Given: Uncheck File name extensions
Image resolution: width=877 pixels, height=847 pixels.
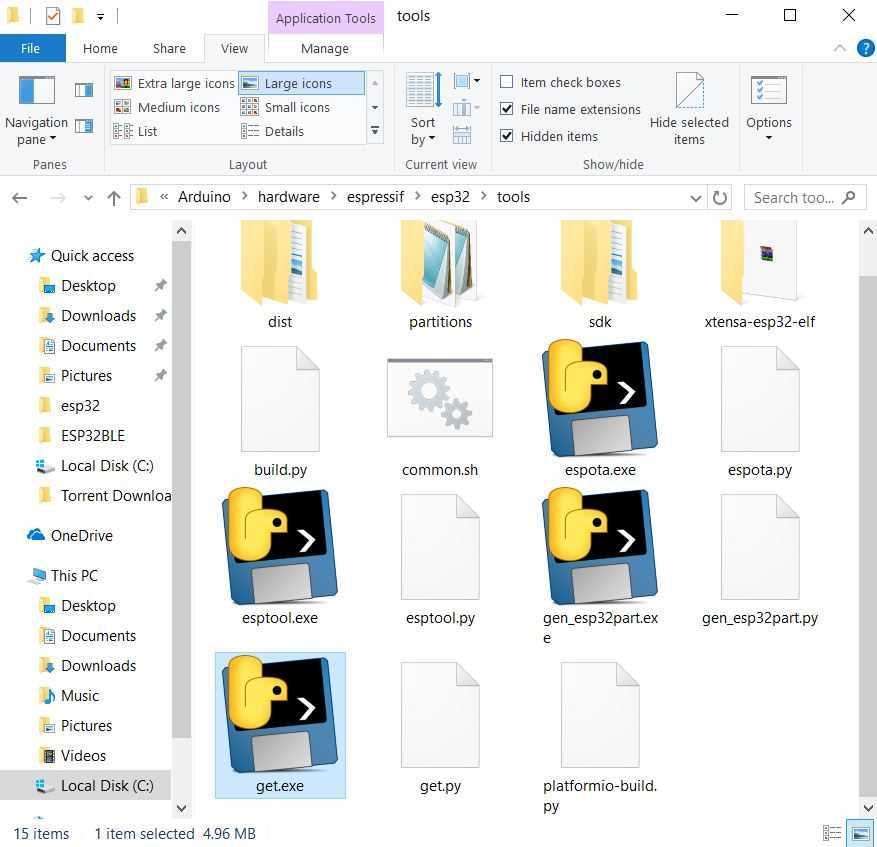Looking at the screenshot, I should [507, 109].
